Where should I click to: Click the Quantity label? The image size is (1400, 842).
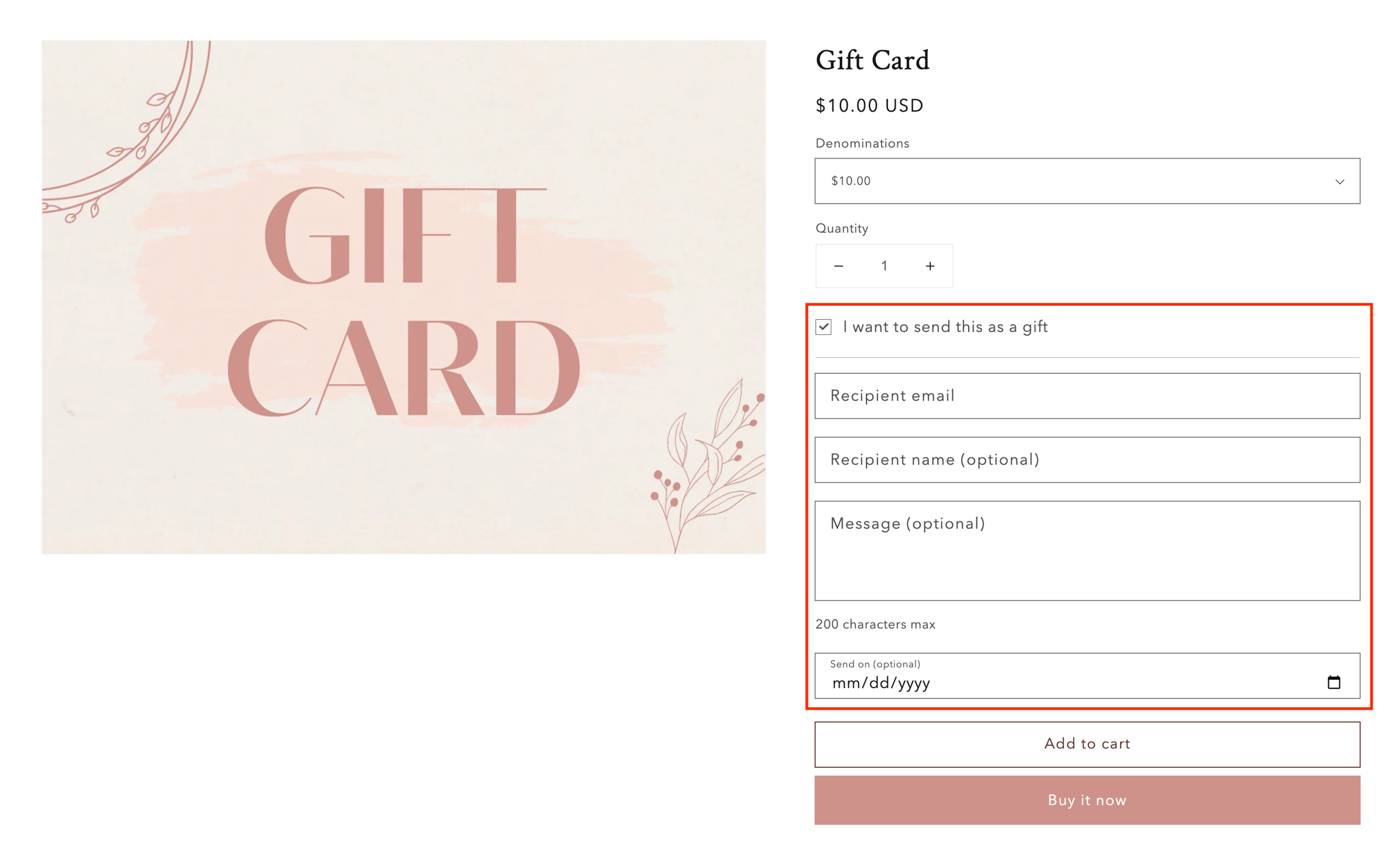click(842, 229)
